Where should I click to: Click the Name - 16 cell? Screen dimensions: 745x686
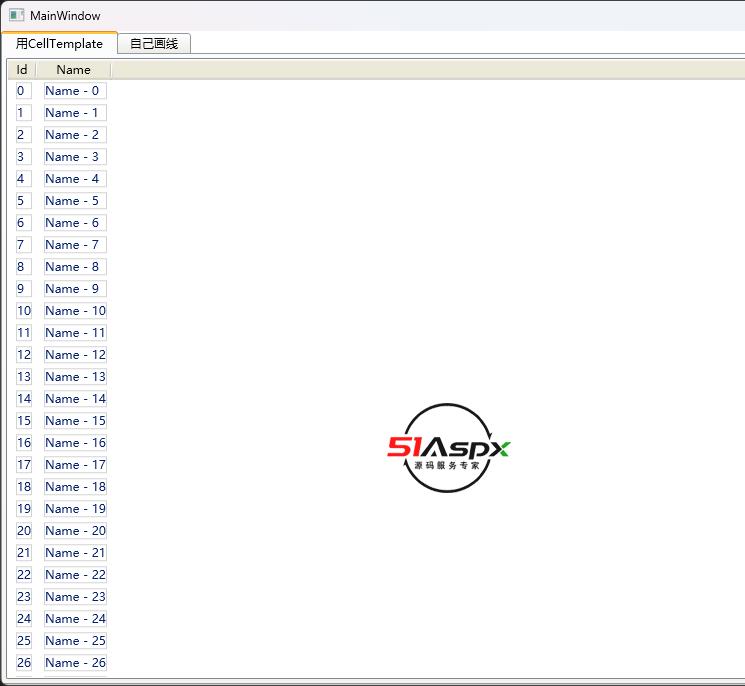tap(75, 443)
